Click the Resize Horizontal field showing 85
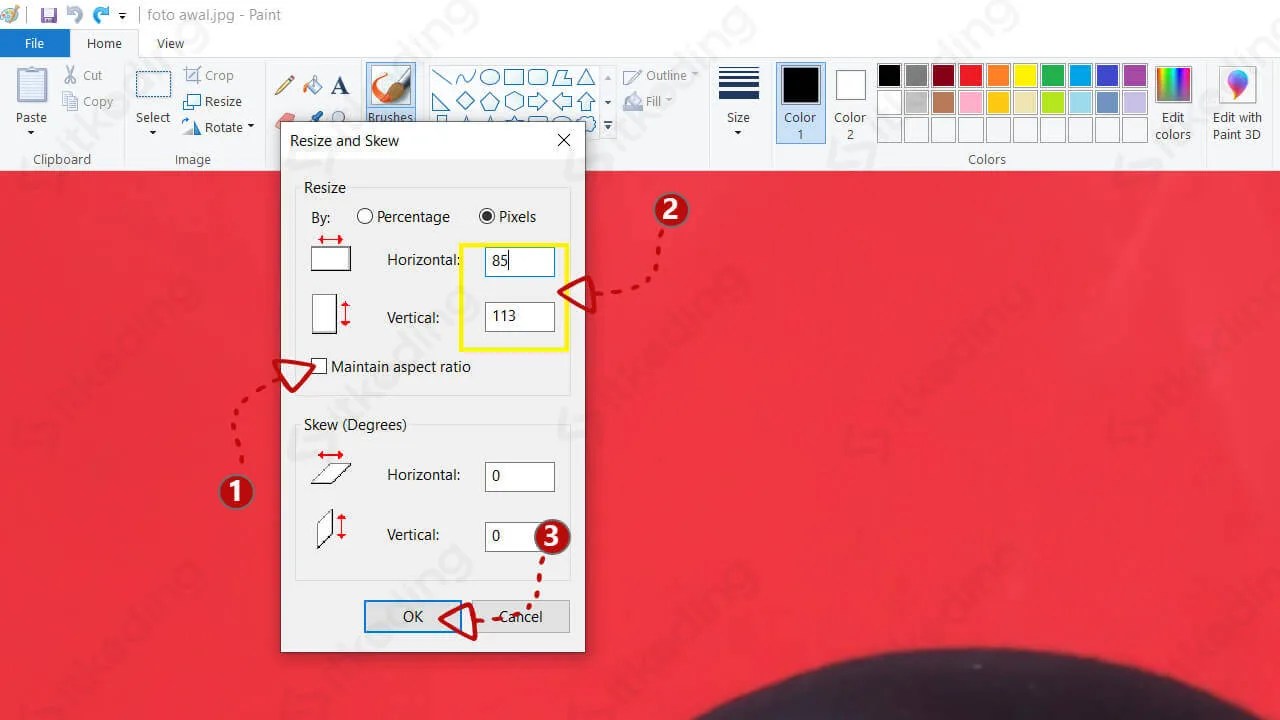 520,262
